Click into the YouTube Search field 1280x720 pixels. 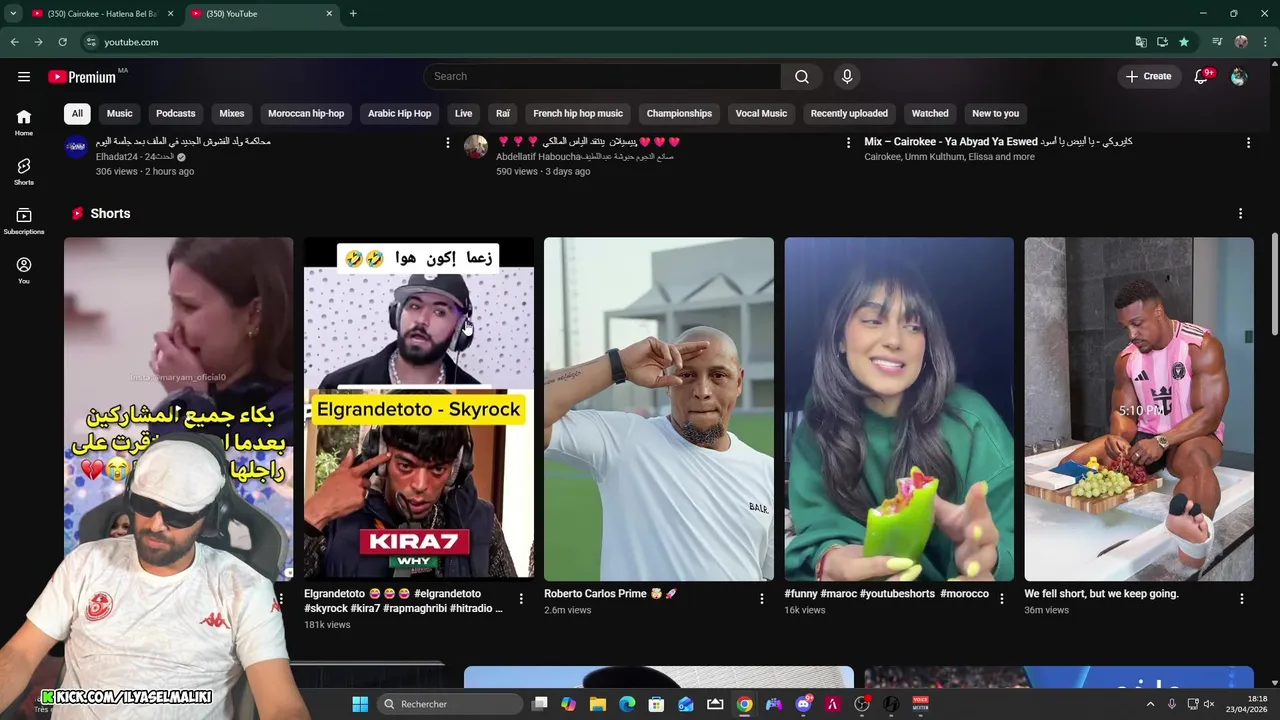[x=602, y=76]
